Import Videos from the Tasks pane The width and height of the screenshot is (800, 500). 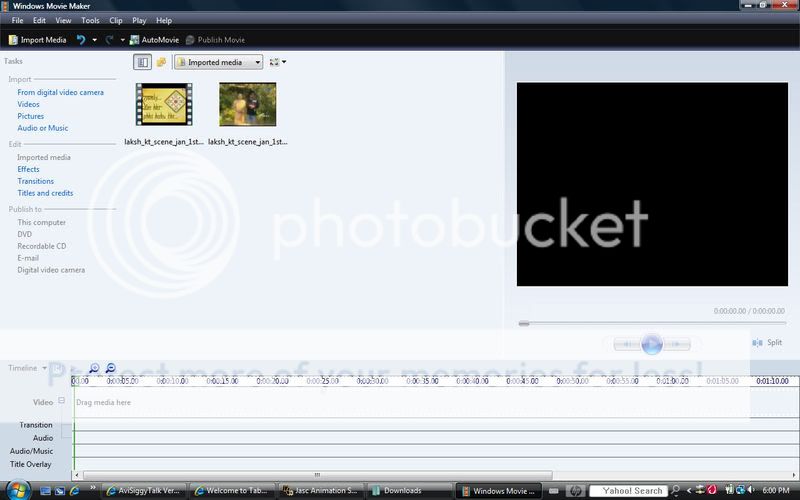click(28, 104)
